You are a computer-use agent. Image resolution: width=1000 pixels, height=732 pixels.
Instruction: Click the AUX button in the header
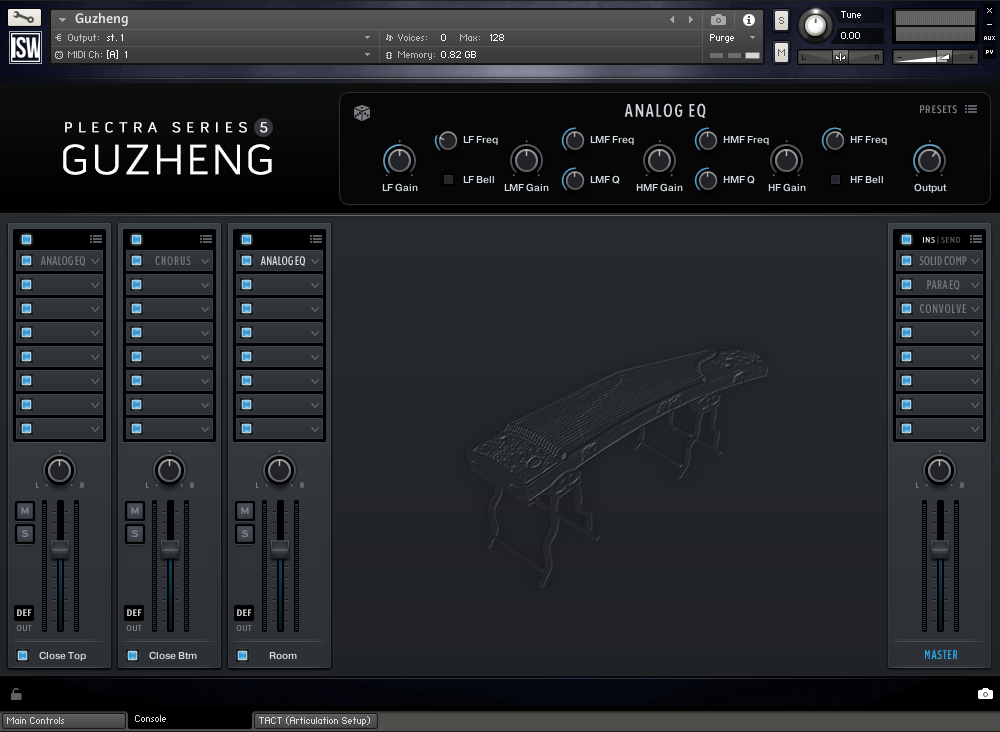click(990, 40)
